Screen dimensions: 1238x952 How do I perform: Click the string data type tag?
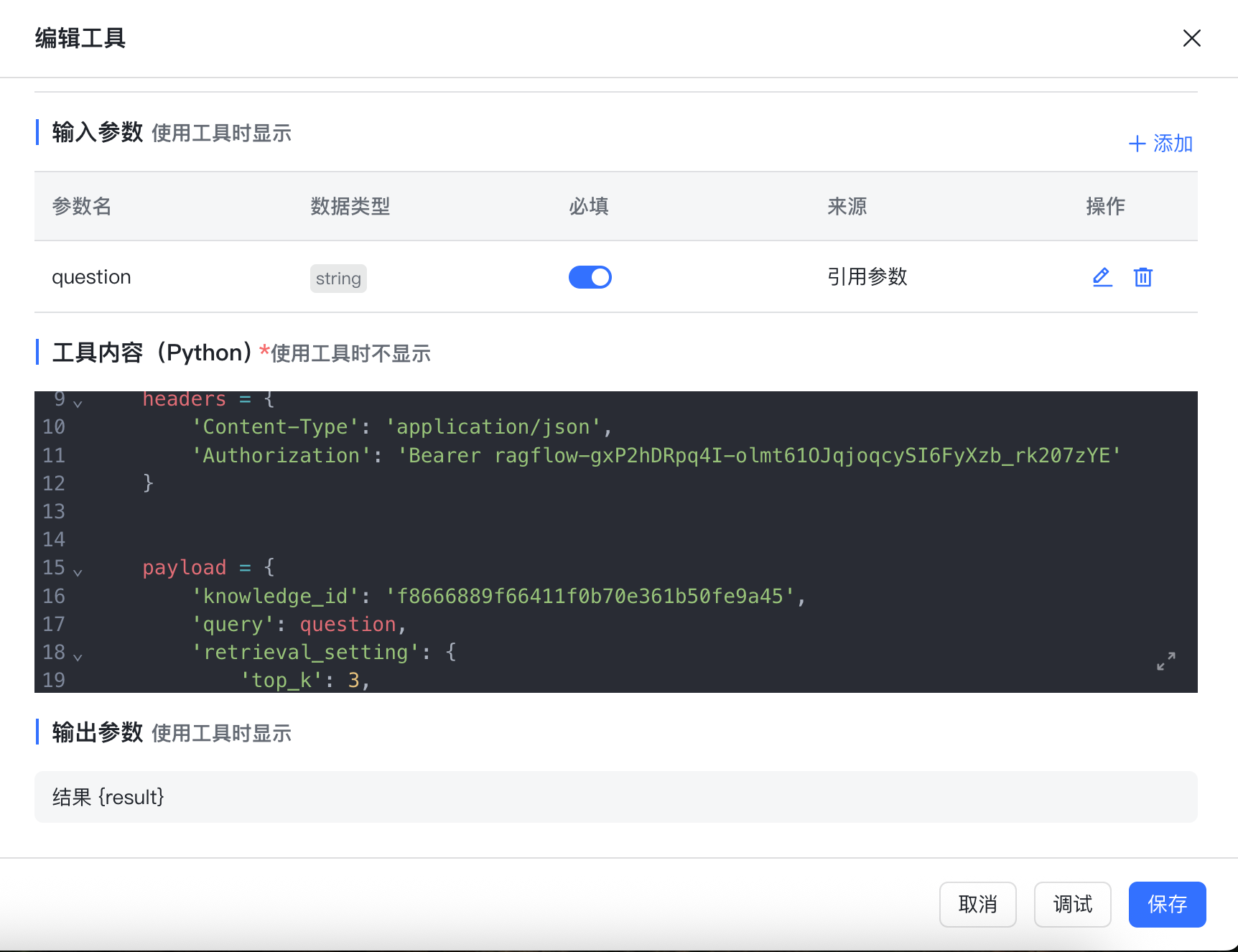338,279
